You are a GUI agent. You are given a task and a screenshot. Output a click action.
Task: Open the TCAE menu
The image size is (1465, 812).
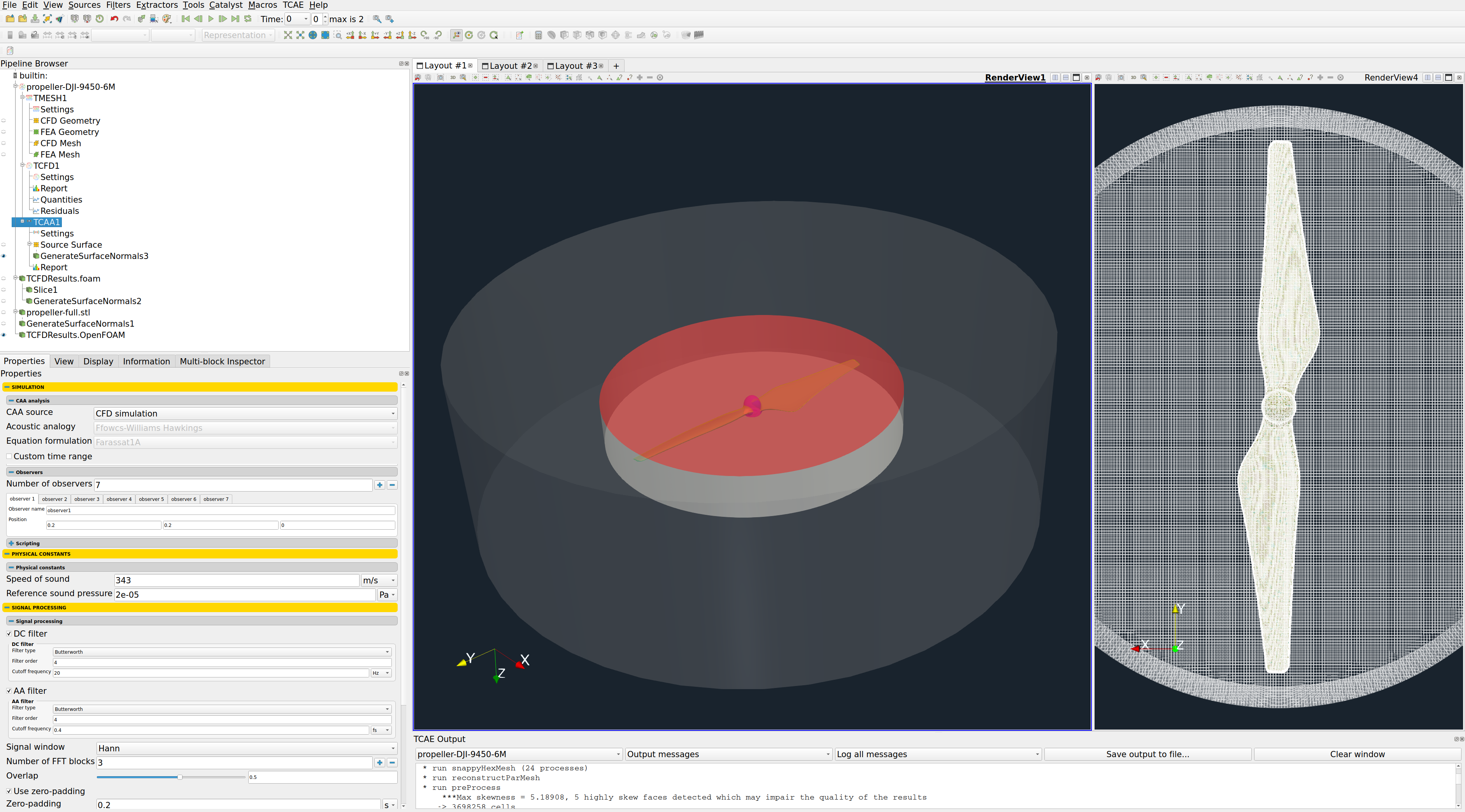[293, 5]
